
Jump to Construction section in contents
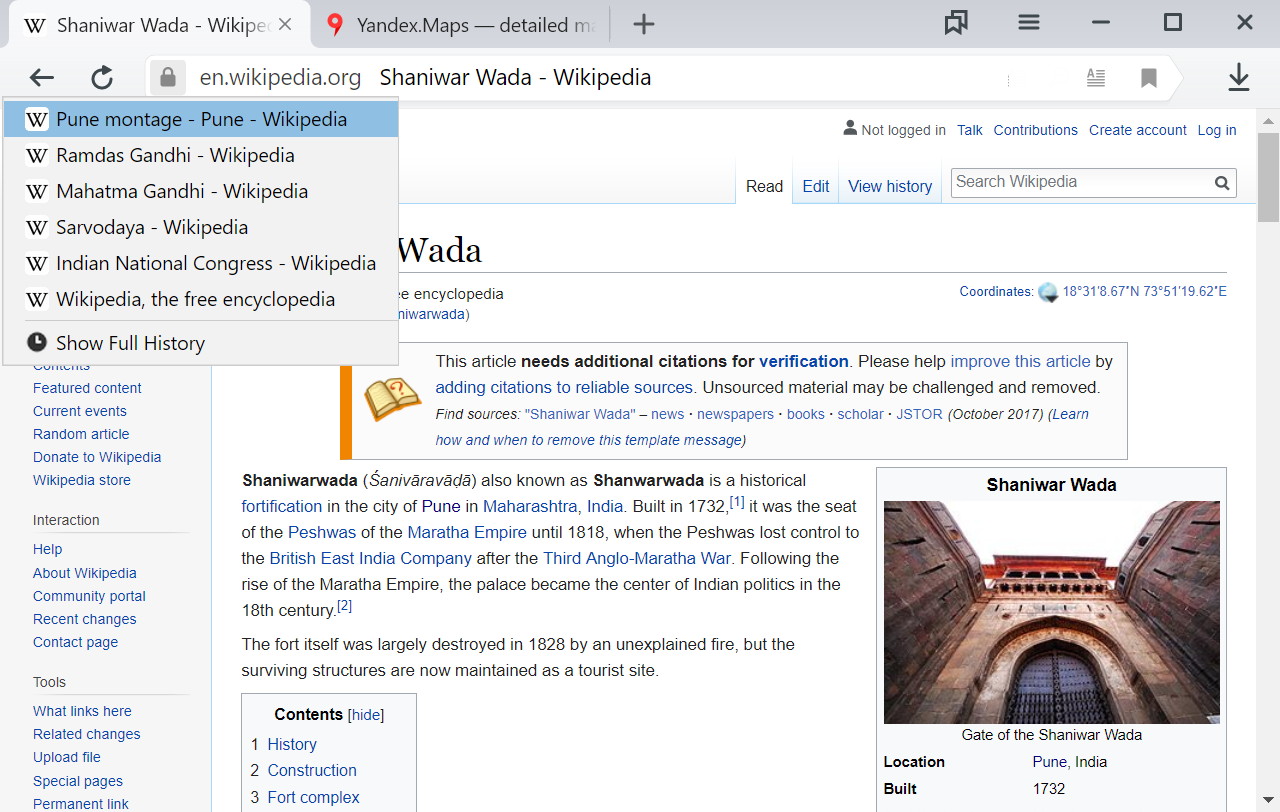click(312, 770)
